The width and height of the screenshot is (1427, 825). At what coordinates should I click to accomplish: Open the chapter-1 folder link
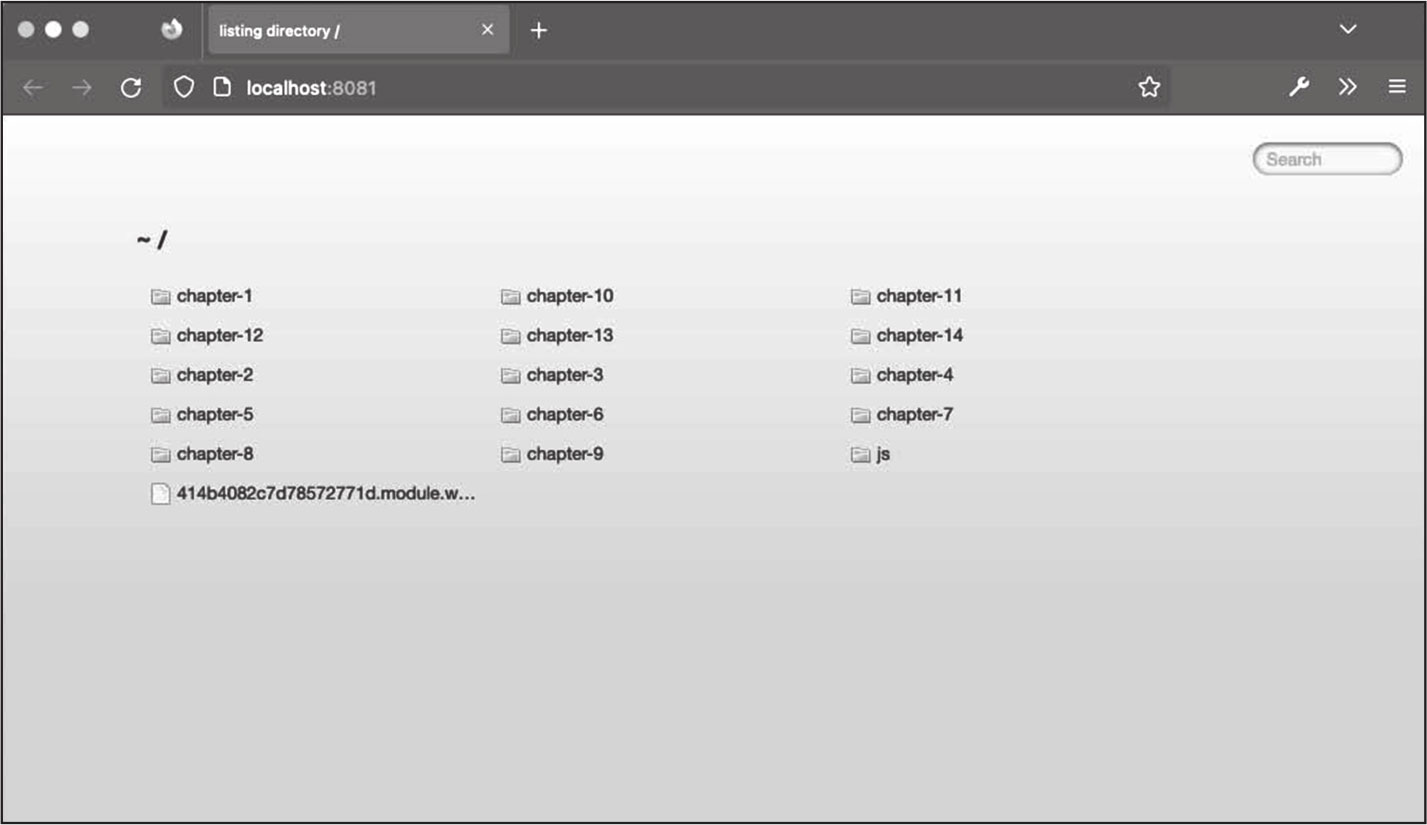coord(214,296)
